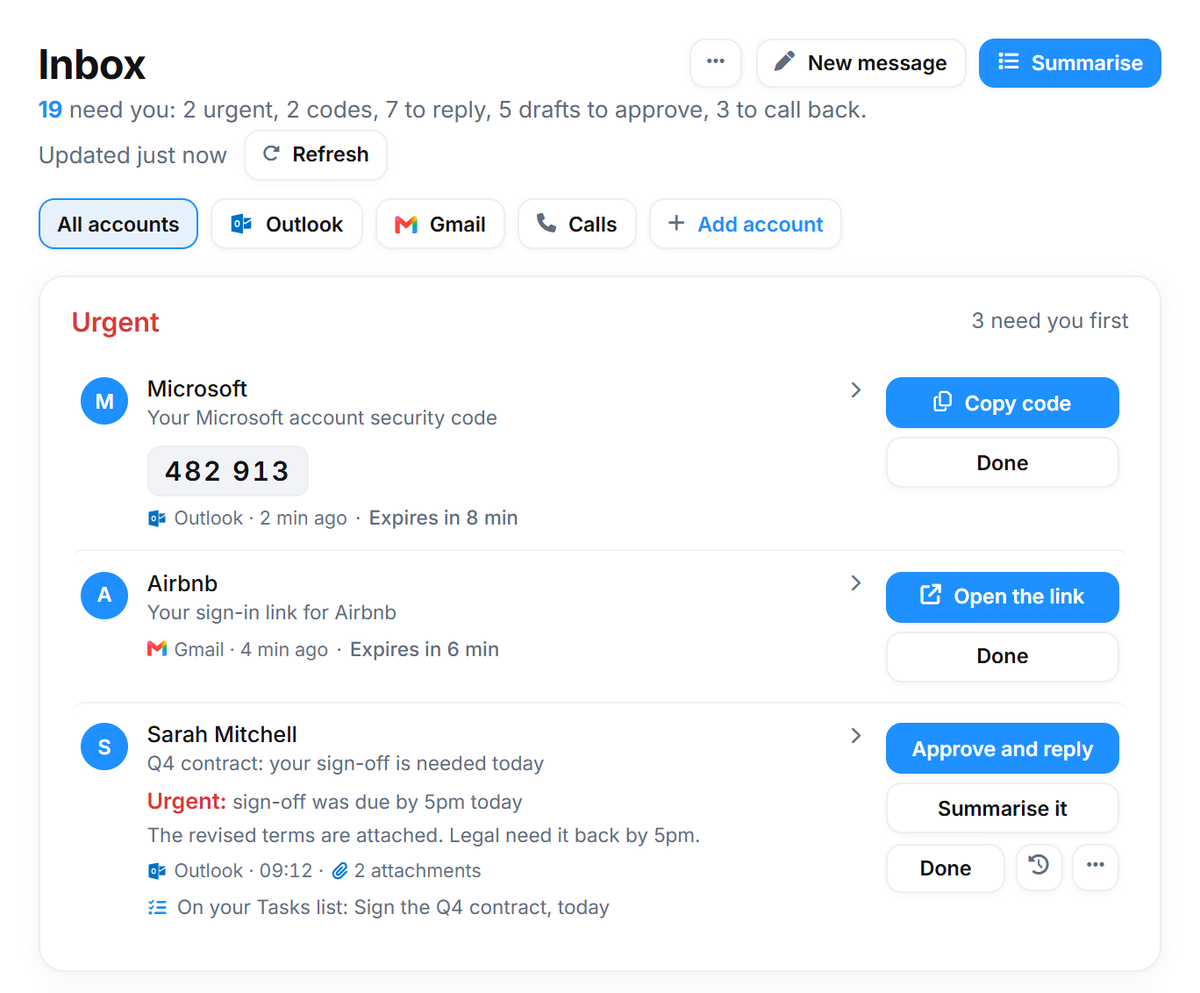
Task: Select the All accounts tab
Action: 118,225
